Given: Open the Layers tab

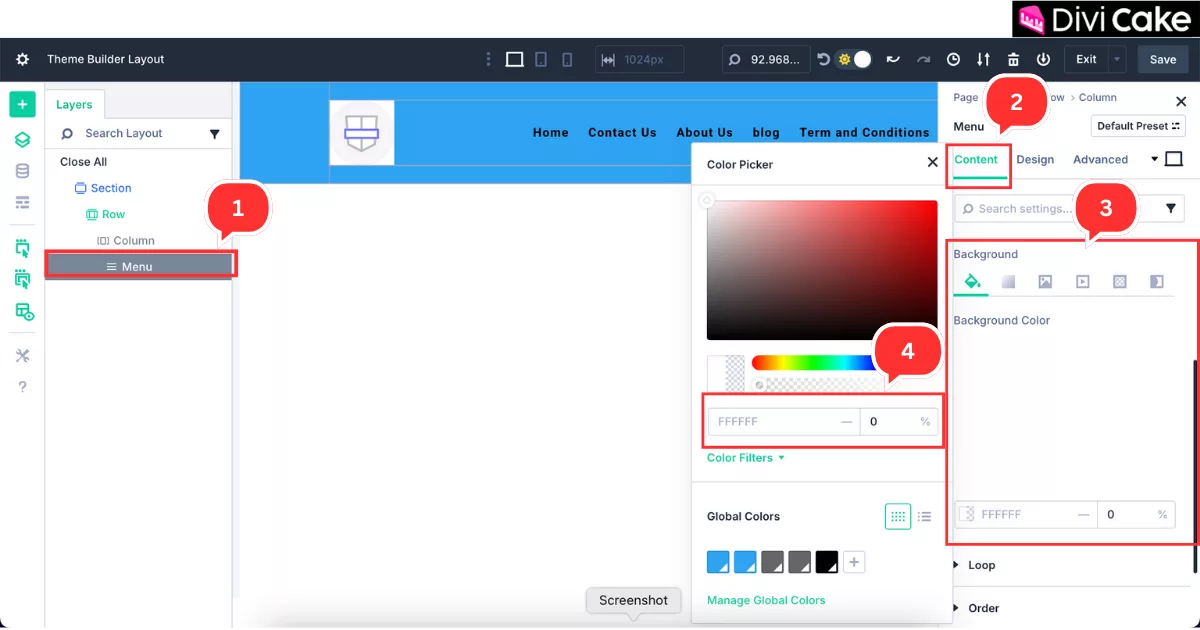Looking at the screenshot, I should [74, 105].
